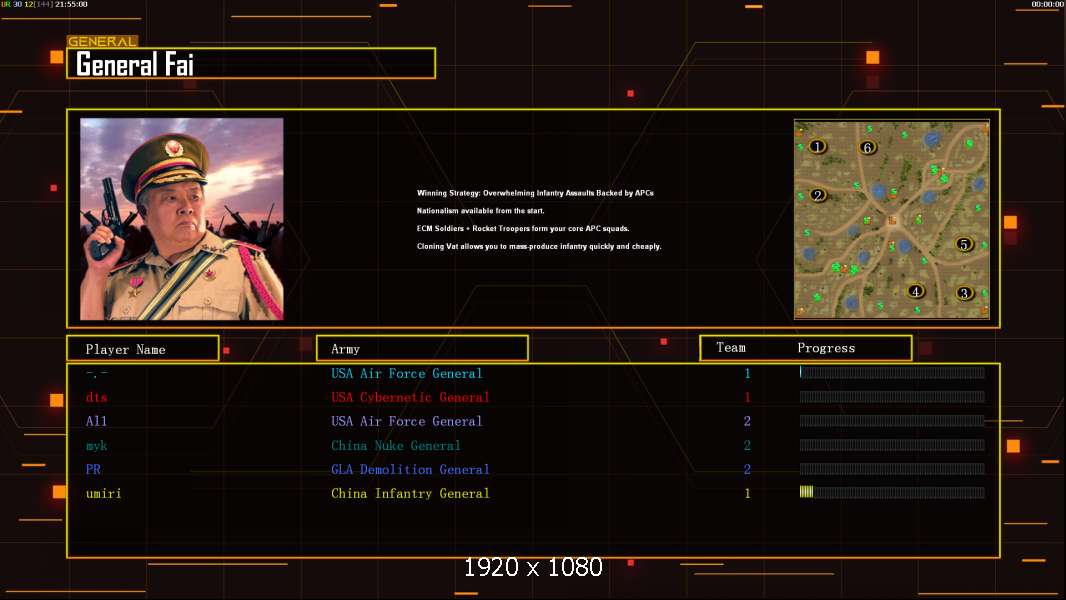
Task: Click the first player name '-.-'
Action: click(97, 373)
